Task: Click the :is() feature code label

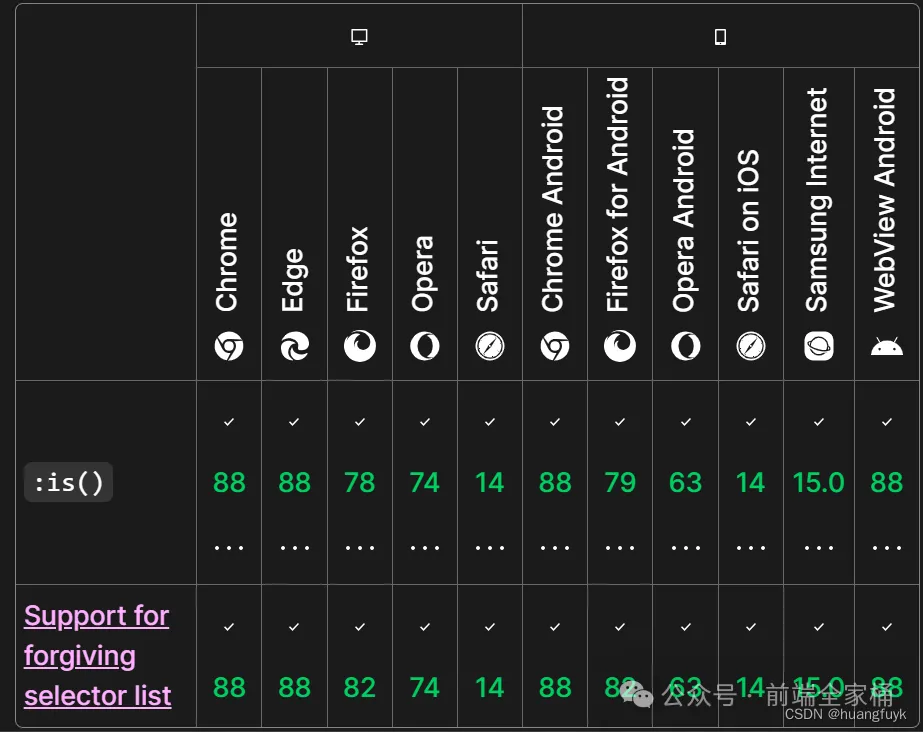Action: point(68,483)
